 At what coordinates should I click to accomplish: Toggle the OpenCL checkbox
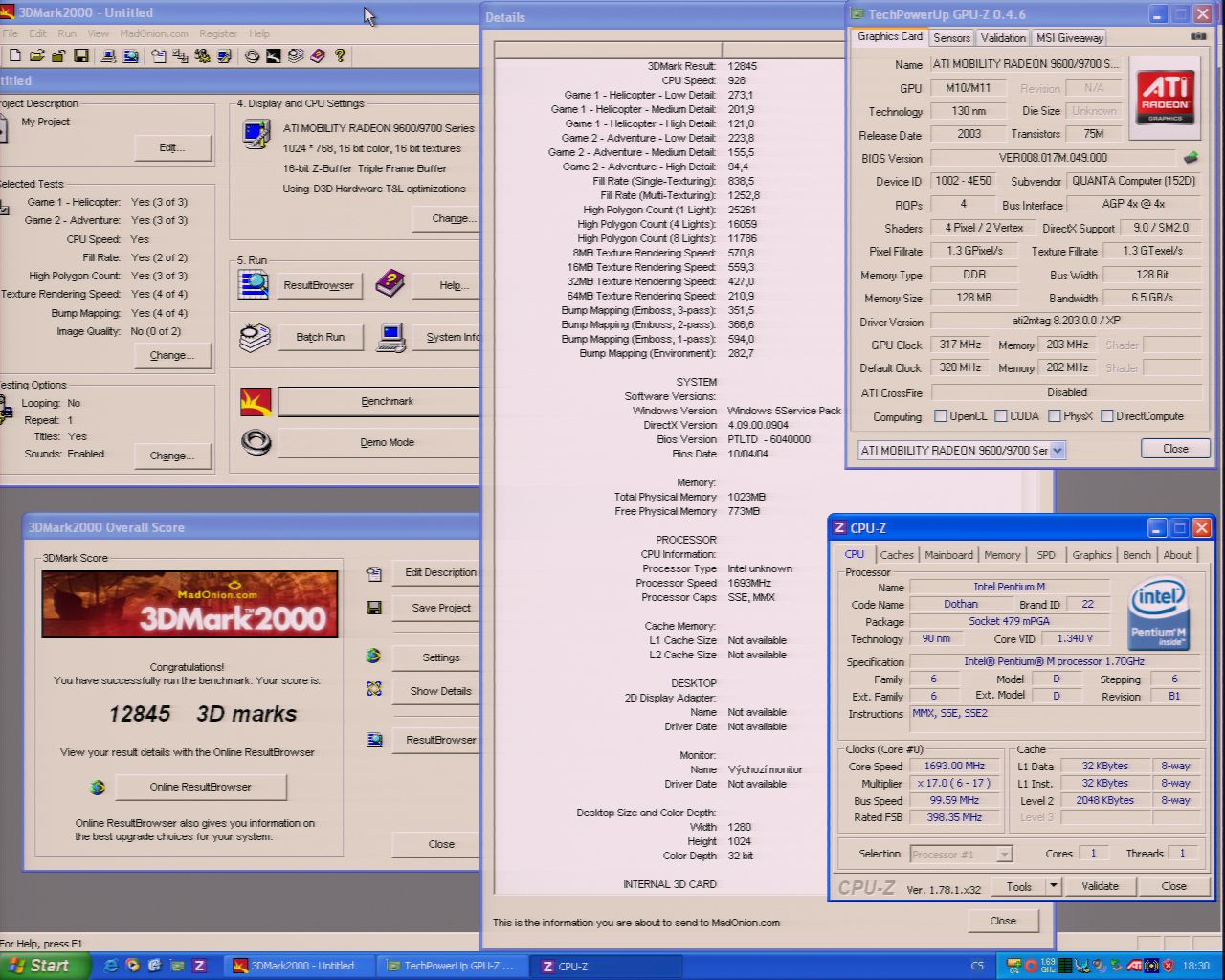(x=940, y=416)
